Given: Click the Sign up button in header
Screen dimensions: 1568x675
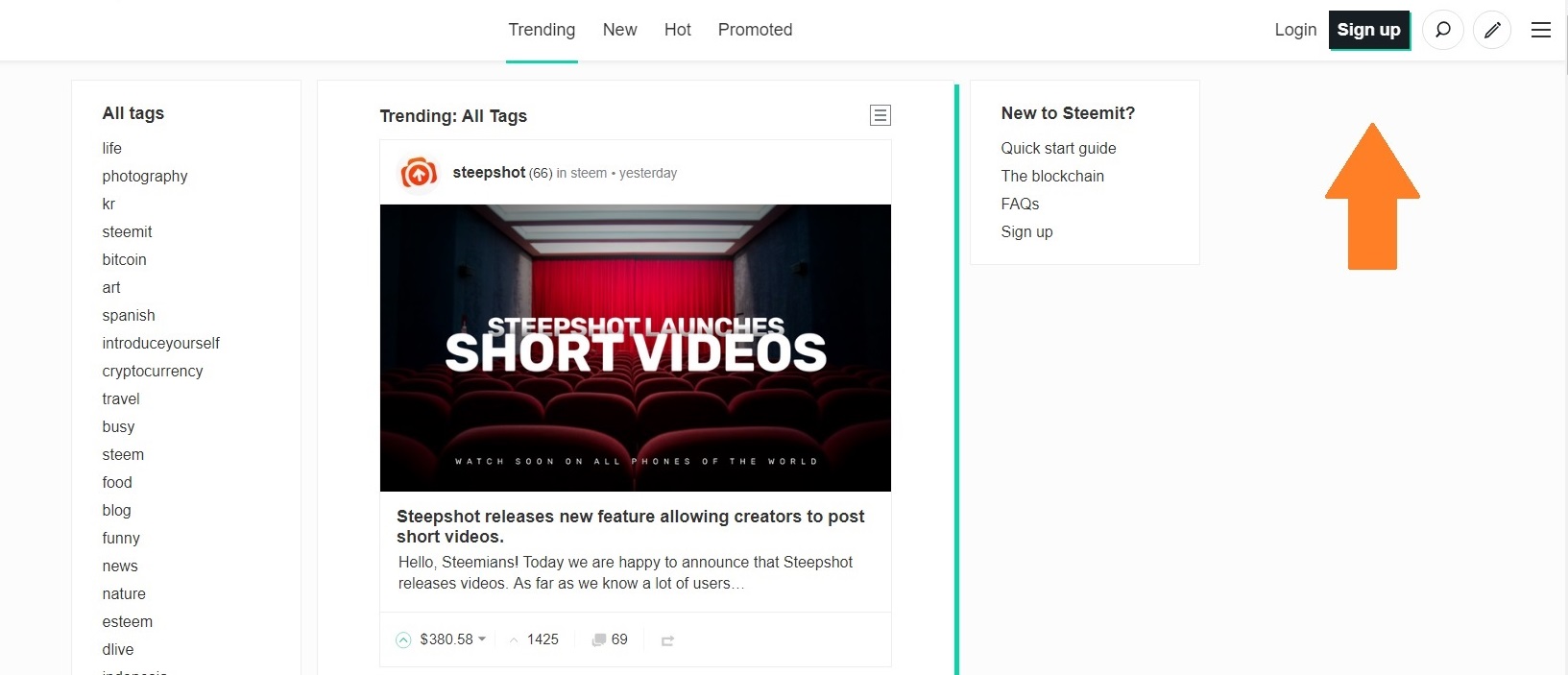Looking at the screenshot, I should pyautogui.click(x=1369, y=30).
